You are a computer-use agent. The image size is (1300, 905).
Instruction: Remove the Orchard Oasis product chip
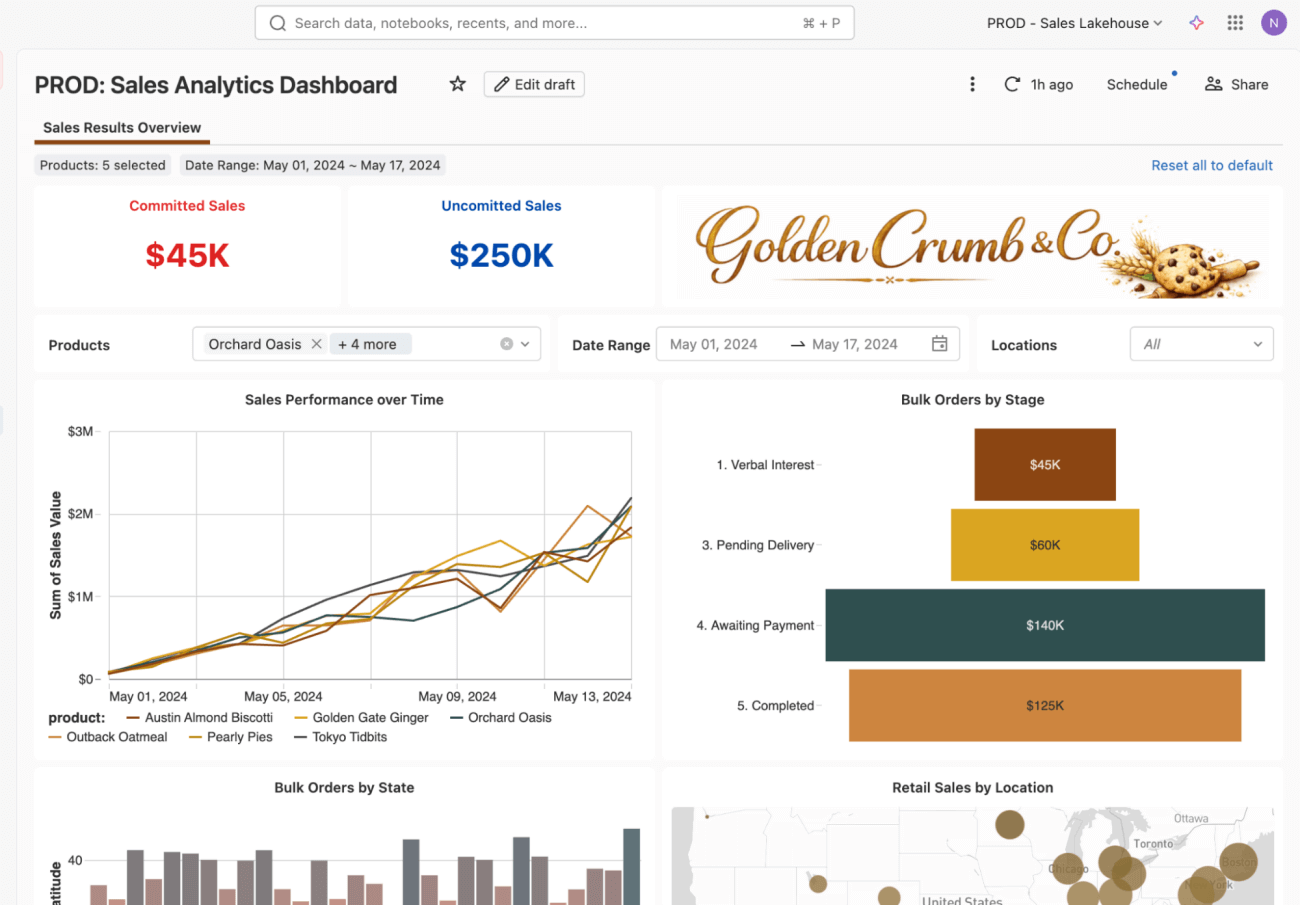pyautogui.click(x=316, y=343)
